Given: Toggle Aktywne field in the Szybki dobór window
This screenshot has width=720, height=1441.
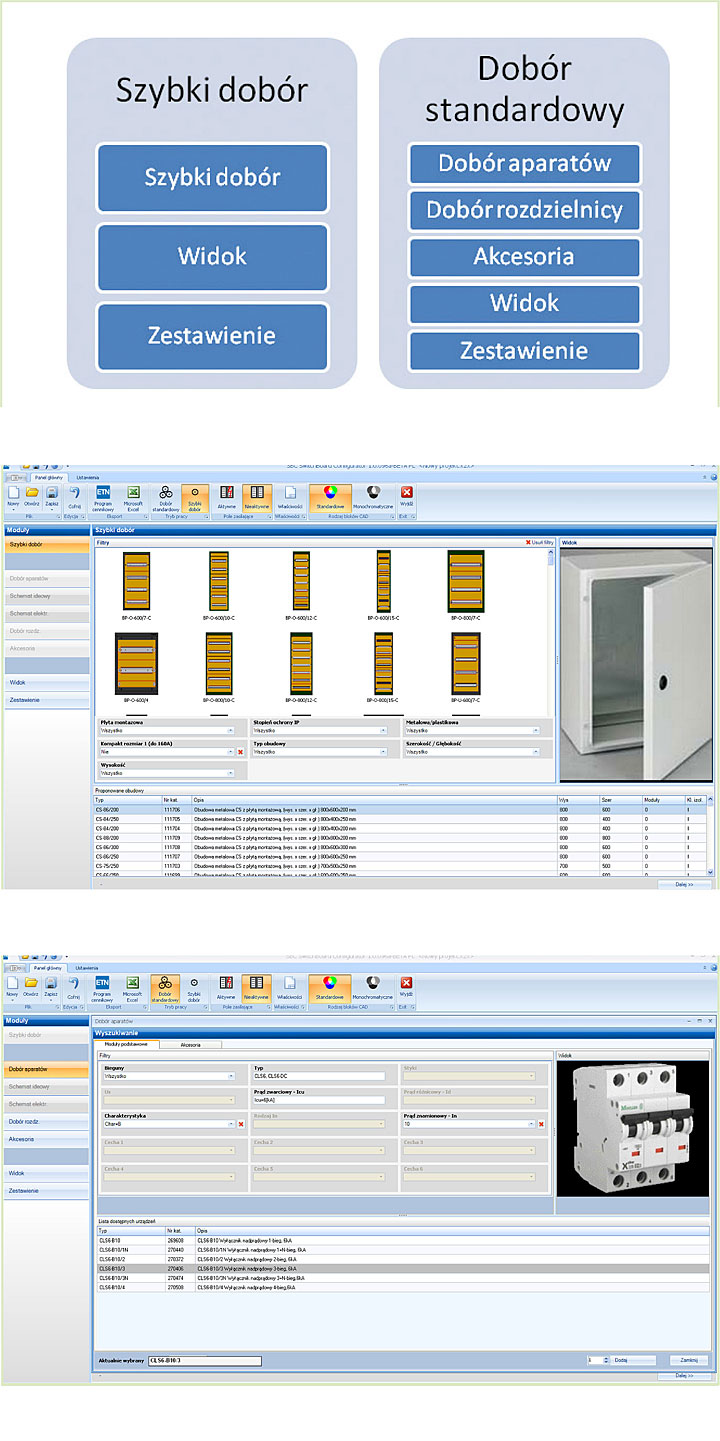Looking at the screenshot, I should [x=227, y=497].
